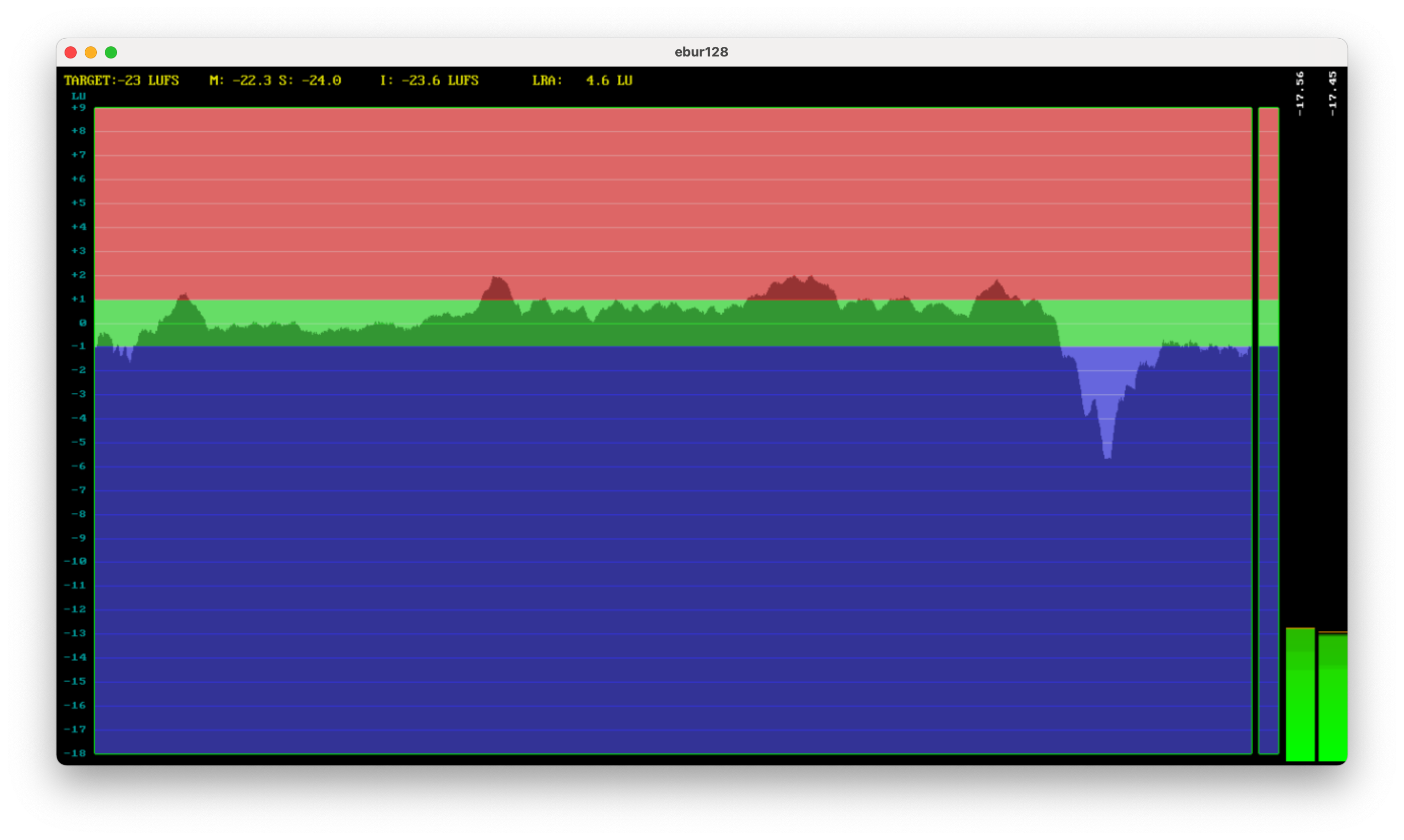1404x840 pixels.
Task: Click the ebur128 window title
Action: point(701,52)
